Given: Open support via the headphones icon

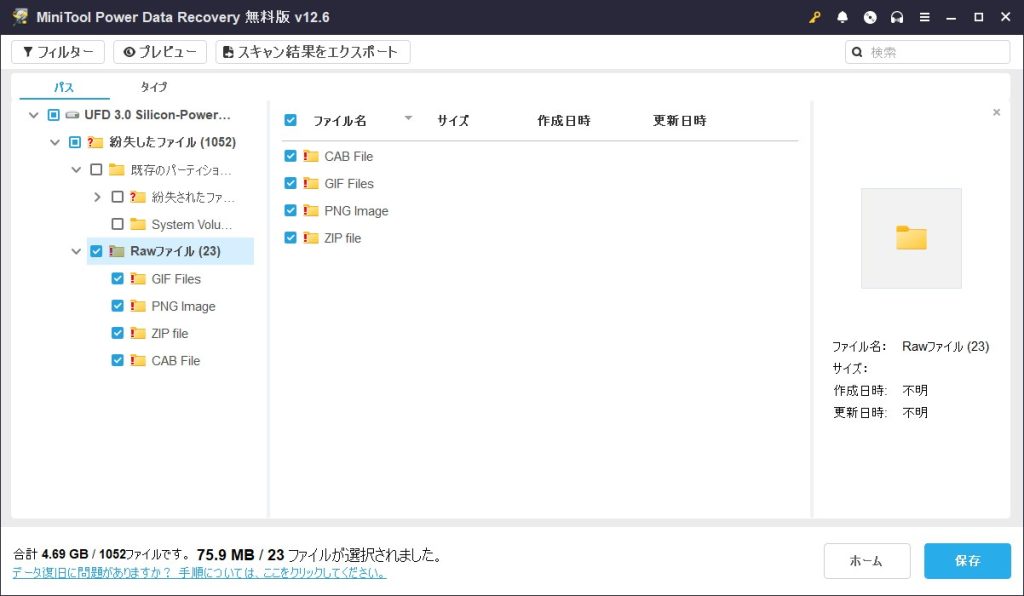Looking at the screenshot, I should pos(897,17).
